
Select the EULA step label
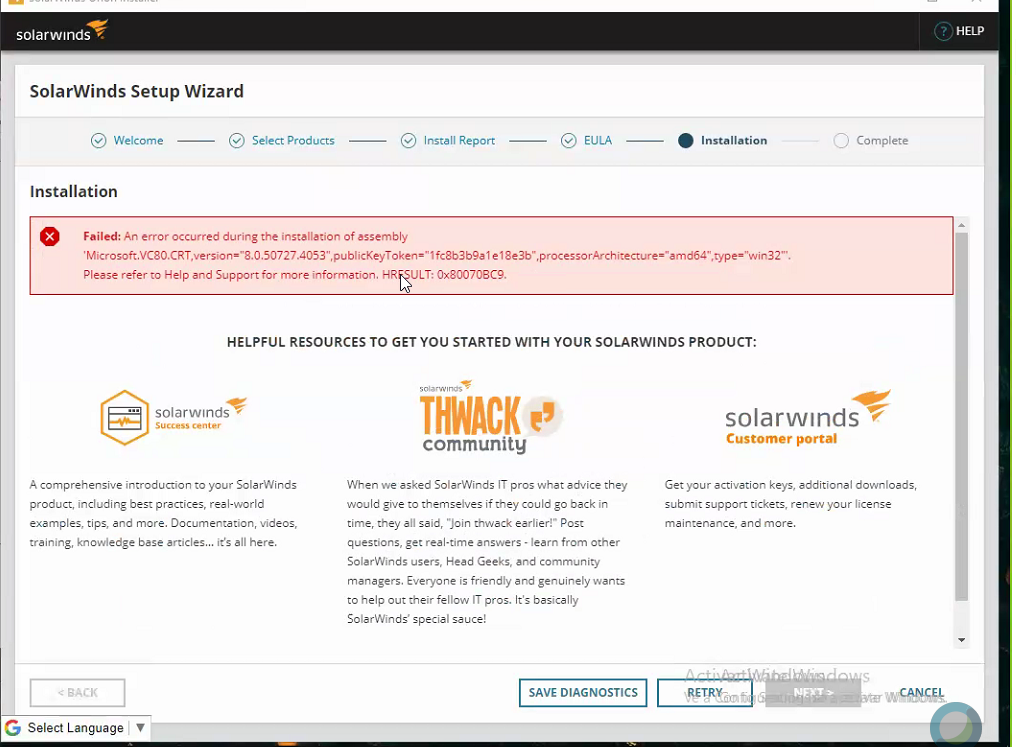point(597,141)
